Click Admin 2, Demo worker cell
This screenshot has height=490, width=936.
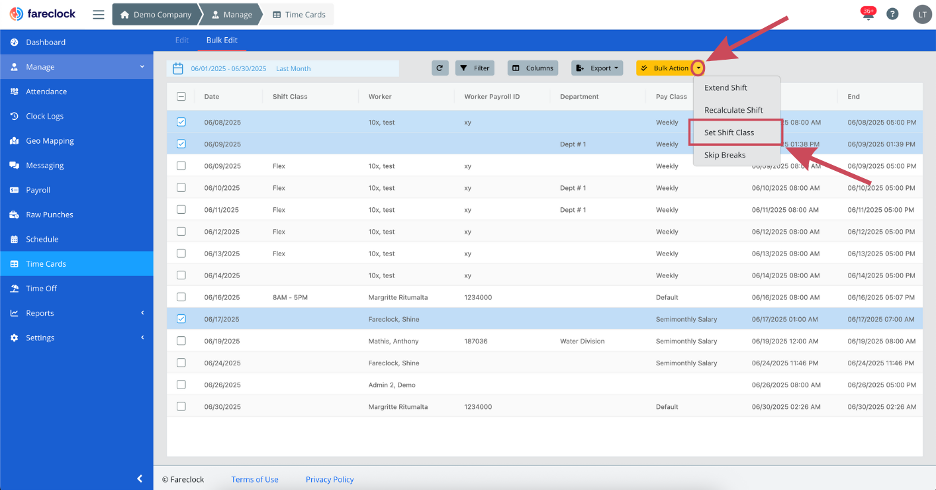[392, 385]
